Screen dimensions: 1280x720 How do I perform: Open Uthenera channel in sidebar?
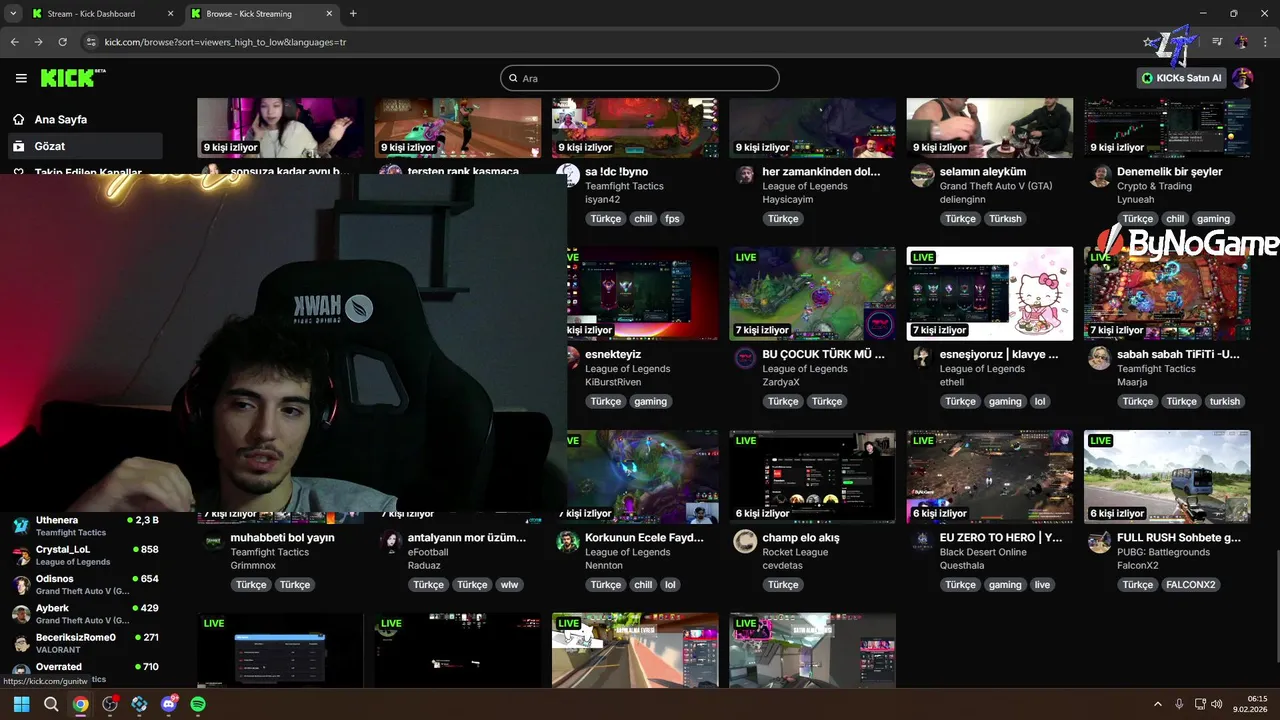point(84,525)
